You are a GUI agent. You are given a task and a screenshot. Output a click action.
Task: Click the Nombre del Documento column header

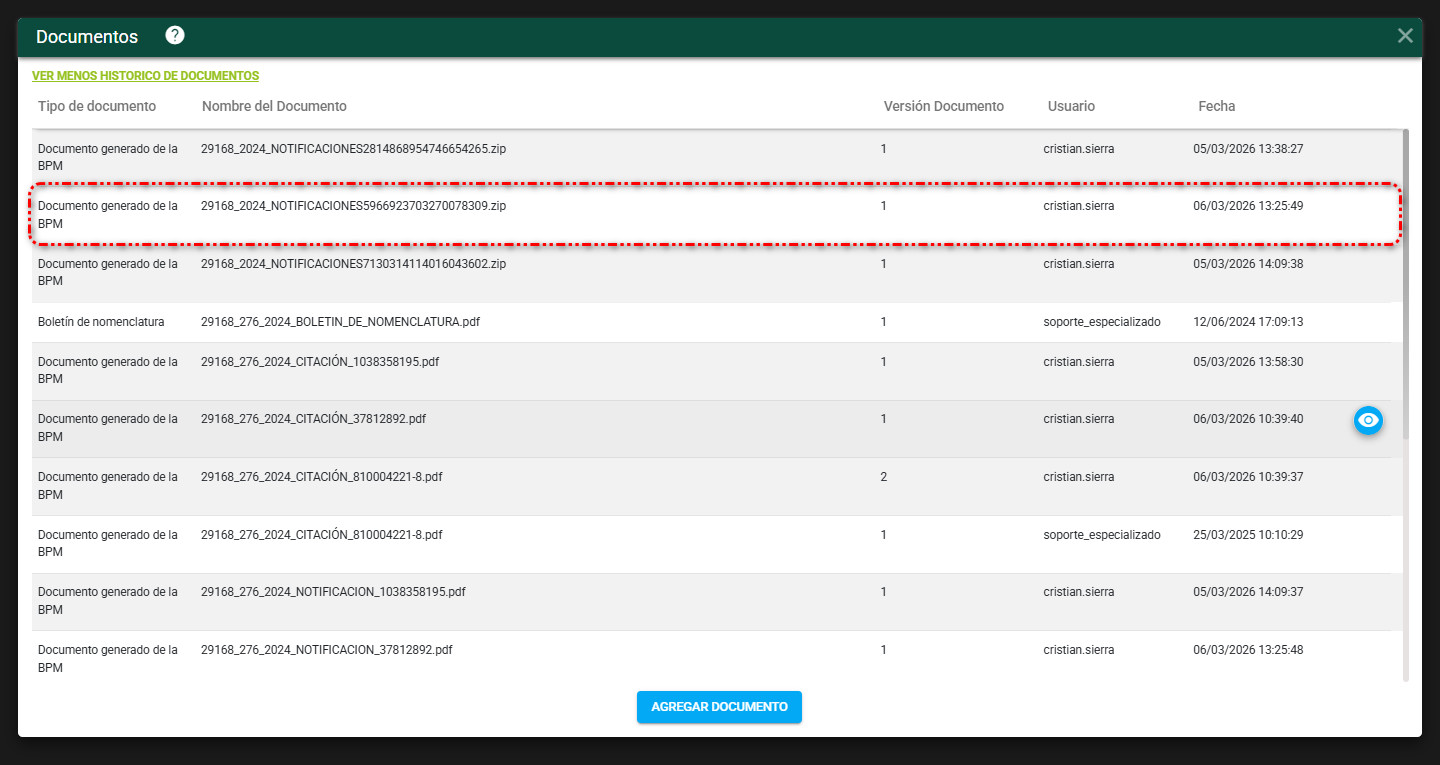[274, 106]
